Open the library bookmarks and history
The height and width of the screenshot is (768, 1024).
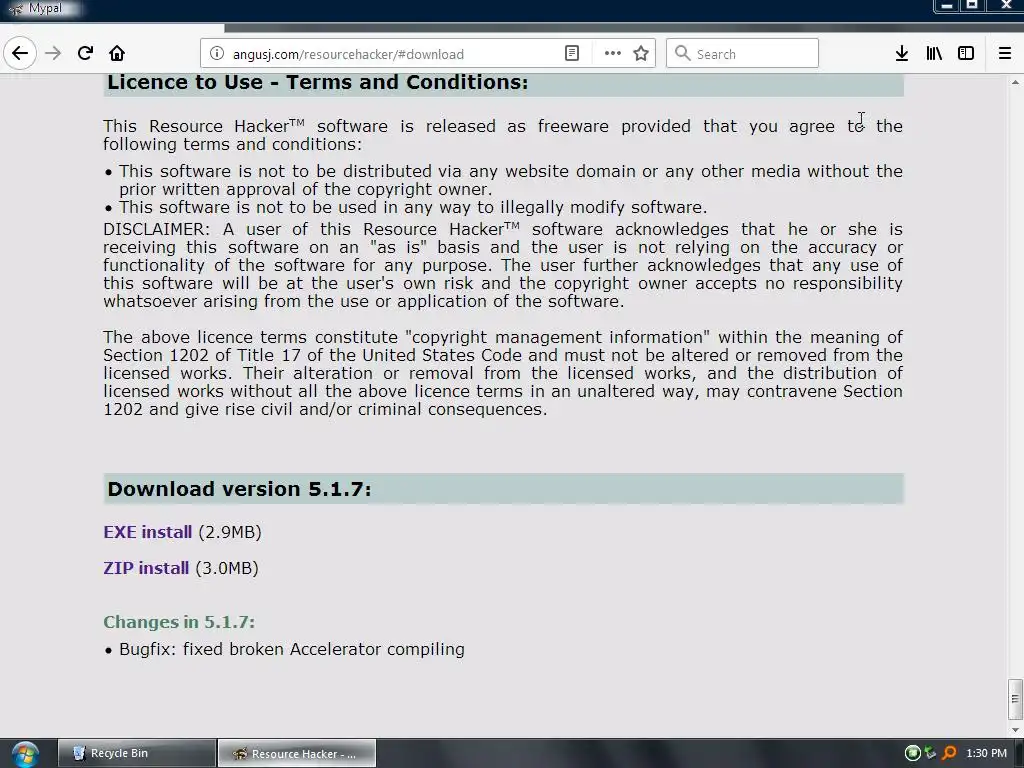coord(934,54)
